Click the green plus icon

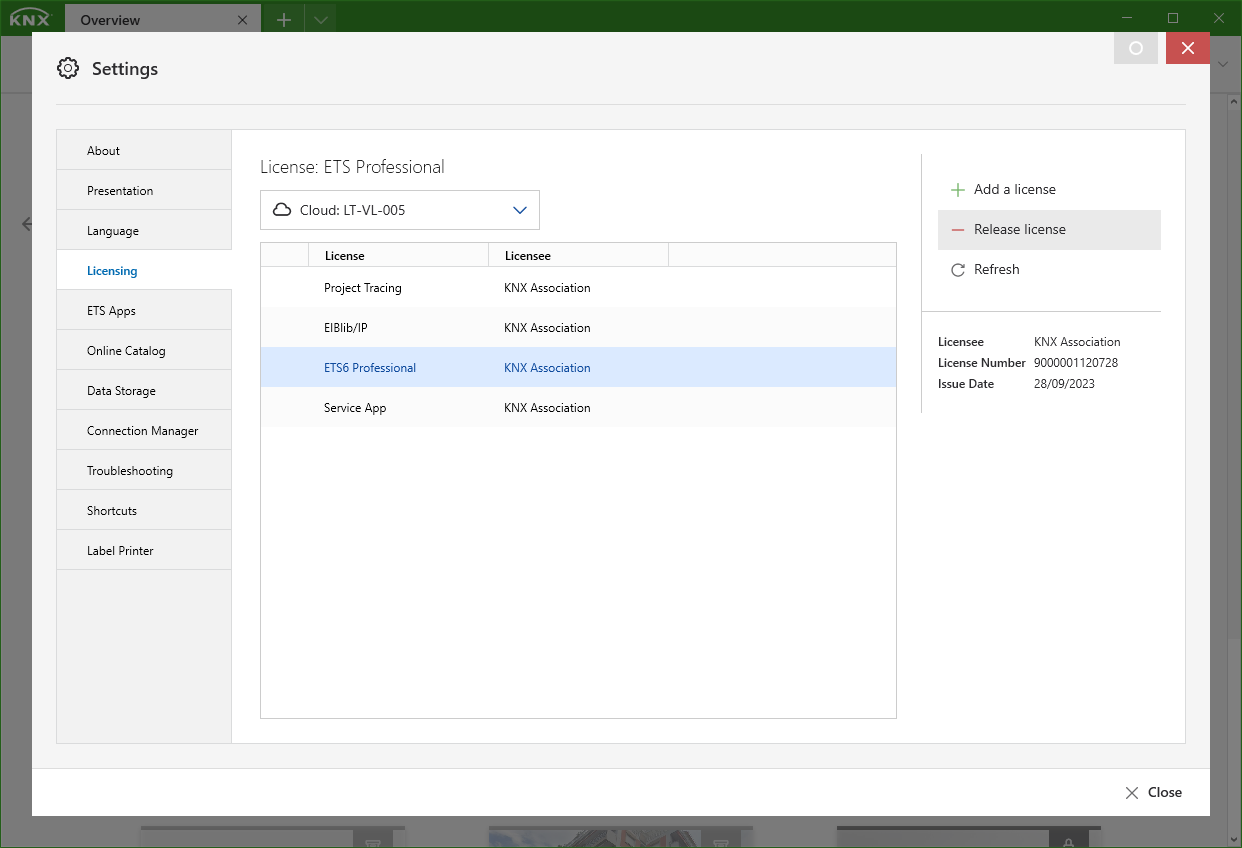pyautogui.click(x=957, y=189)
